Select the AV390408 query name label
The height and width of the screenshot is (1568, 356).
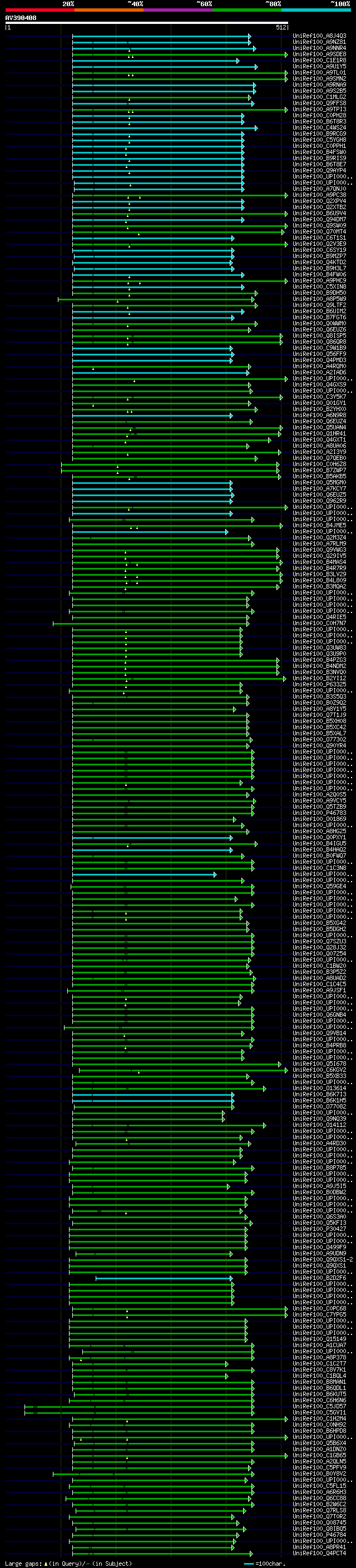[x=21, y=18]
